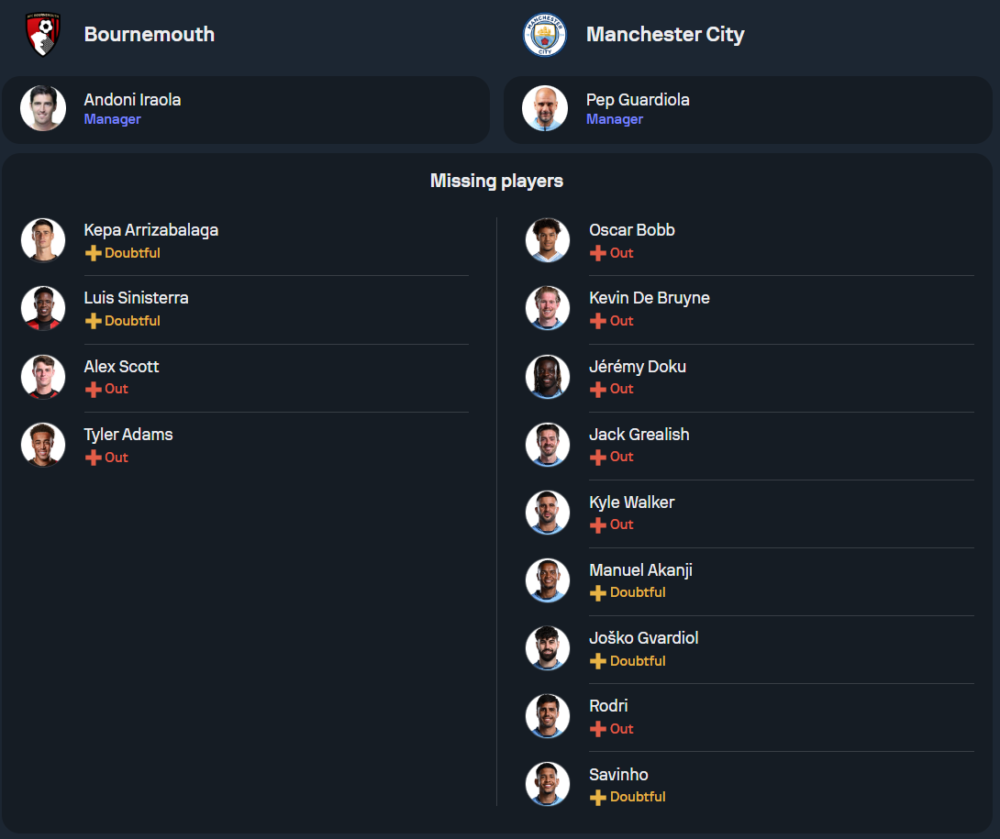Click the Manchester City team name

coord(665,34)
